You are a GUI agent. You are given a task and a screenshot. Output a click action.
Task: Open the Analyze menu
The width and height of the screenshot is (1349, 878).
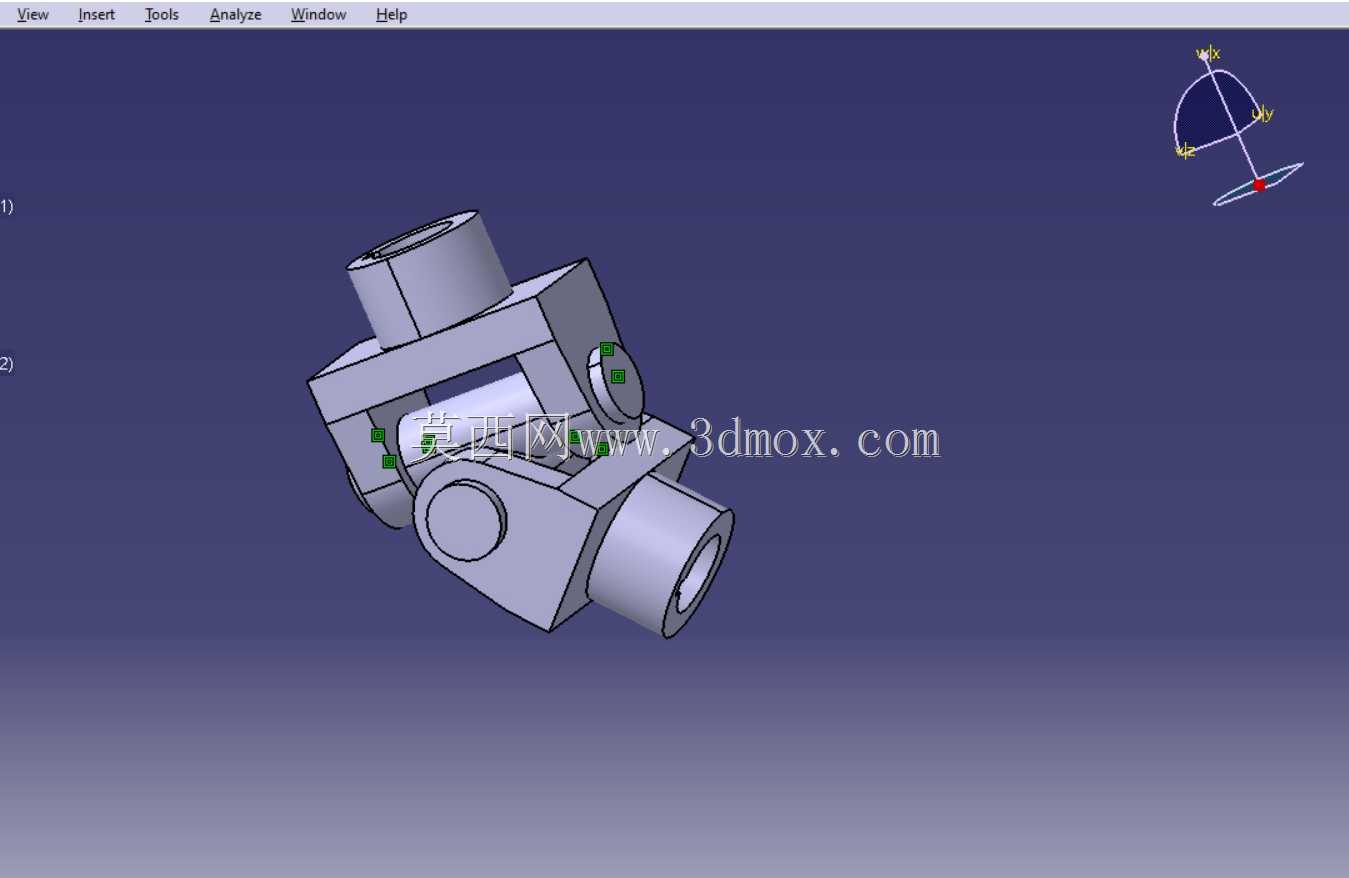[235, 14]
